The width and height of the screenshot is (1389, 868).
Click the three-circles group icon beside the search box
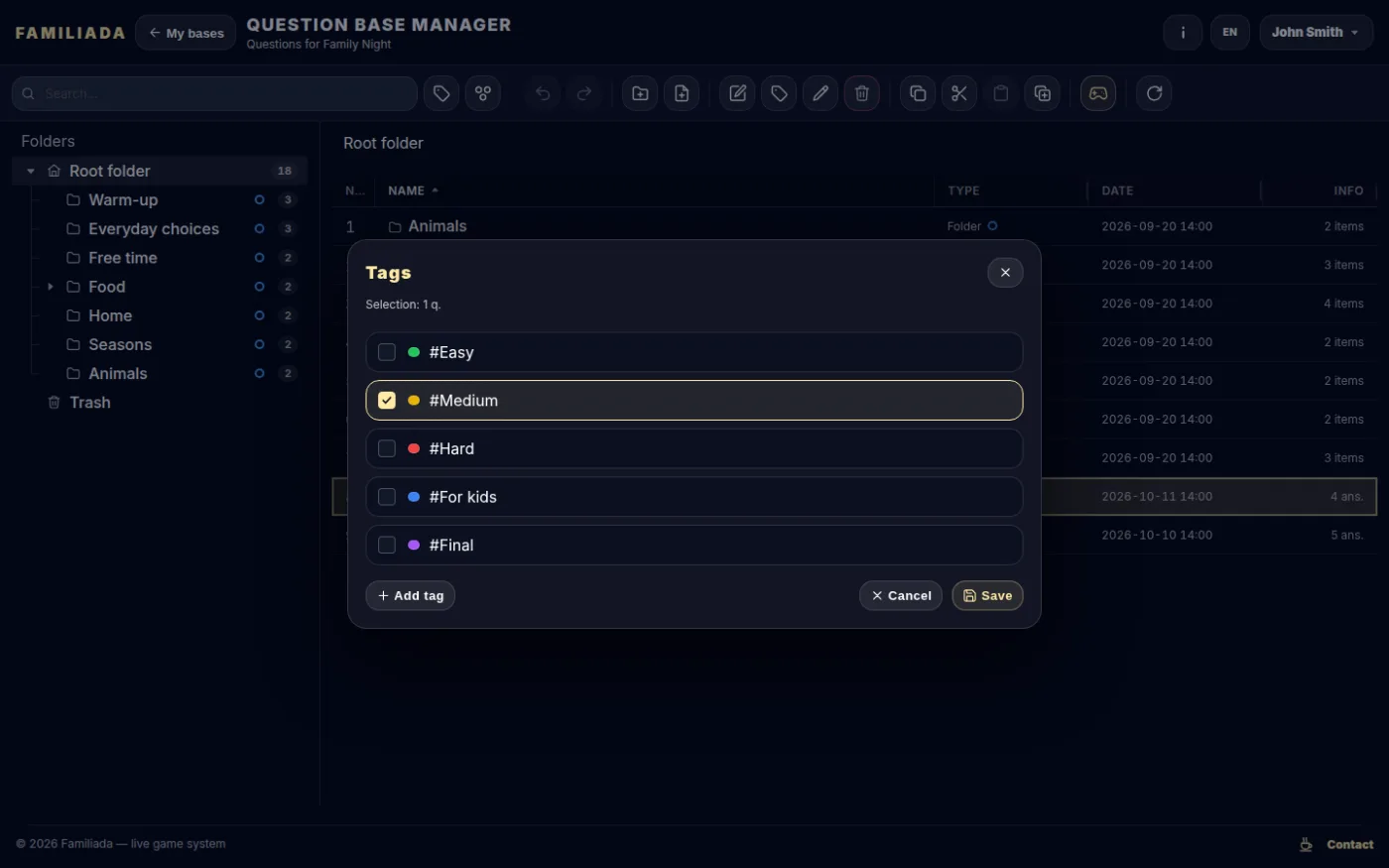point(483,93)
